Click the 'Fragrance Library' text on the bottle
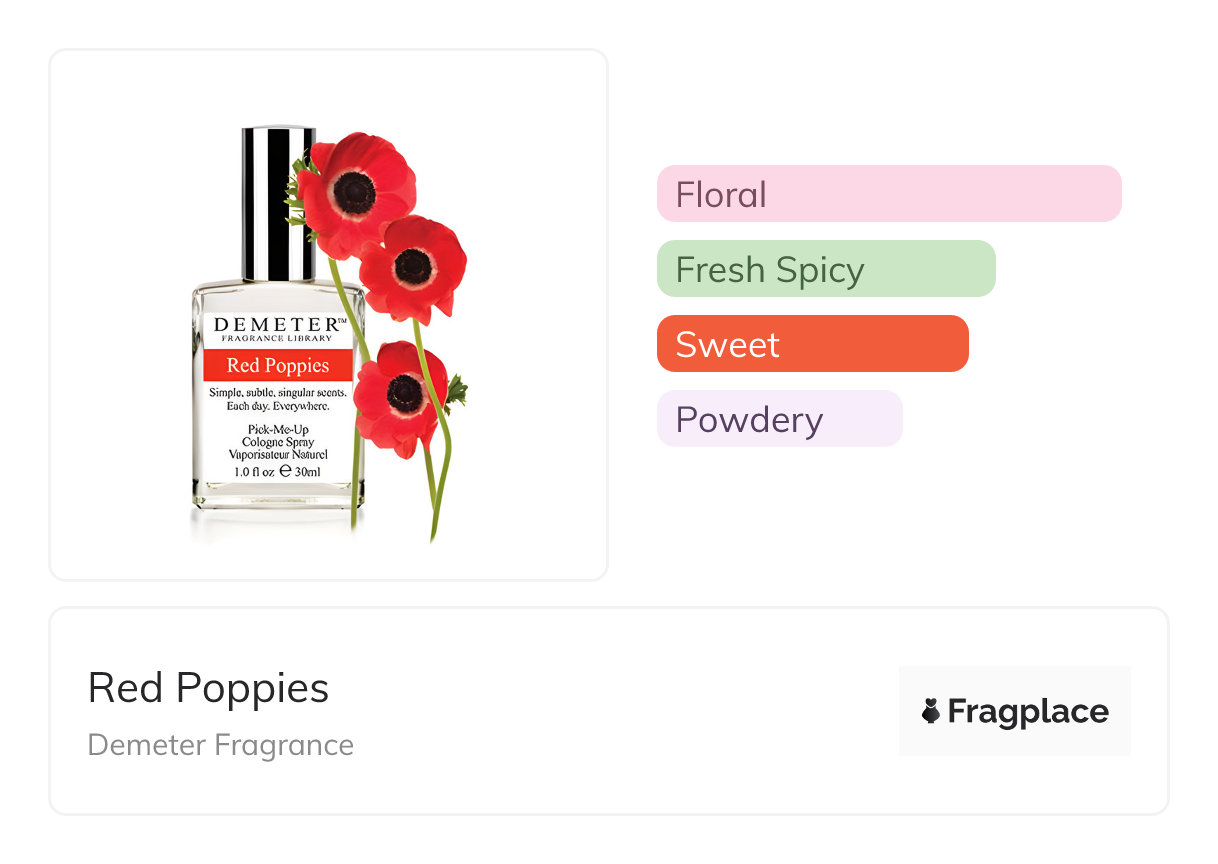This screenshot has height=864, width=1218. (279, 340)
